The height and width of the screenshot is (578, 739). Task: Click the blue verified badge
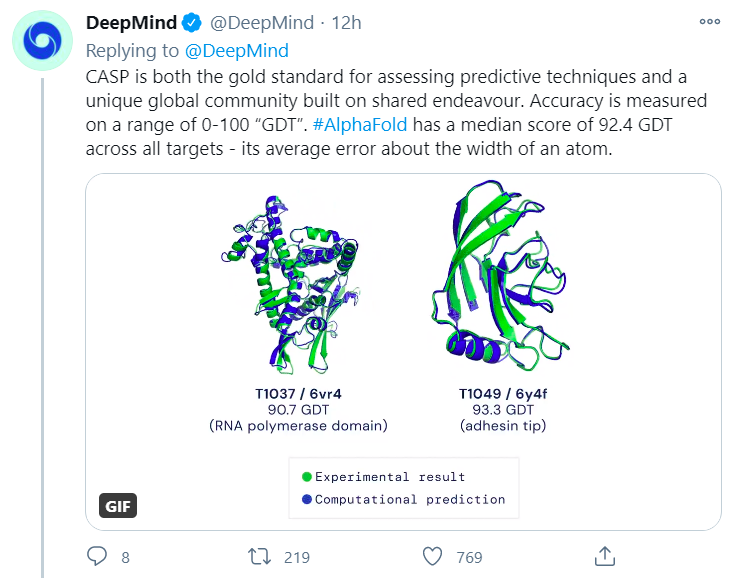point(193,23)
